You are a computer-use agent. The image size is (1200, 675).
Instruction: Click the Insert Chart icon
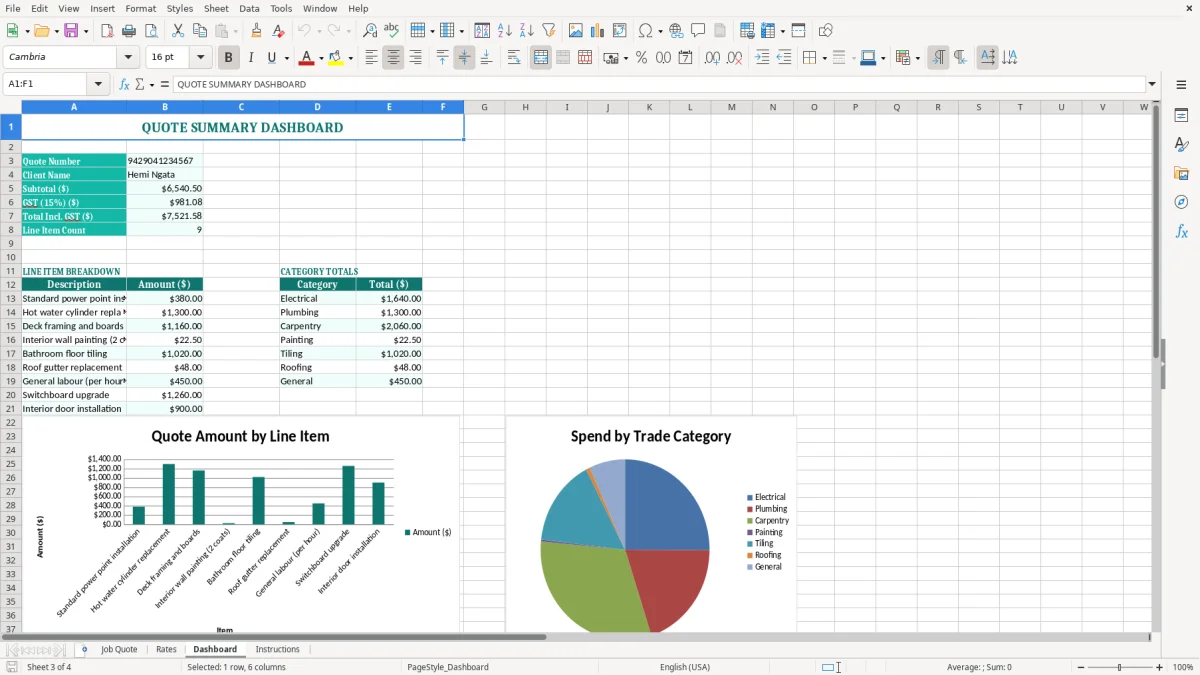(x=598, y=31)
